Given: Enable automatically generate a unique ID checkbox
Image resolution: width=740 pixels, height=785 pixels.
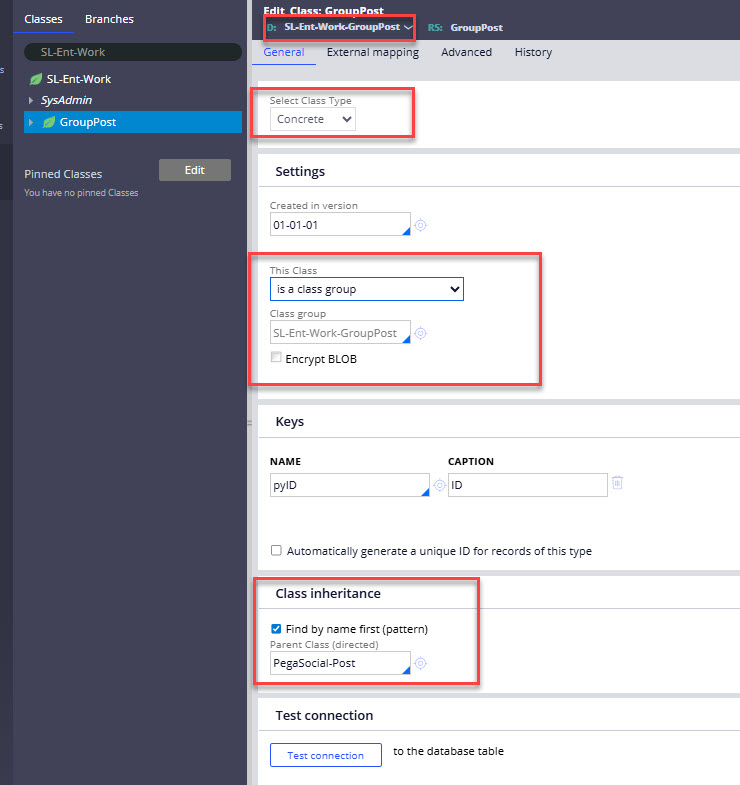Looking at the screenshot, I should coord(277,551).
